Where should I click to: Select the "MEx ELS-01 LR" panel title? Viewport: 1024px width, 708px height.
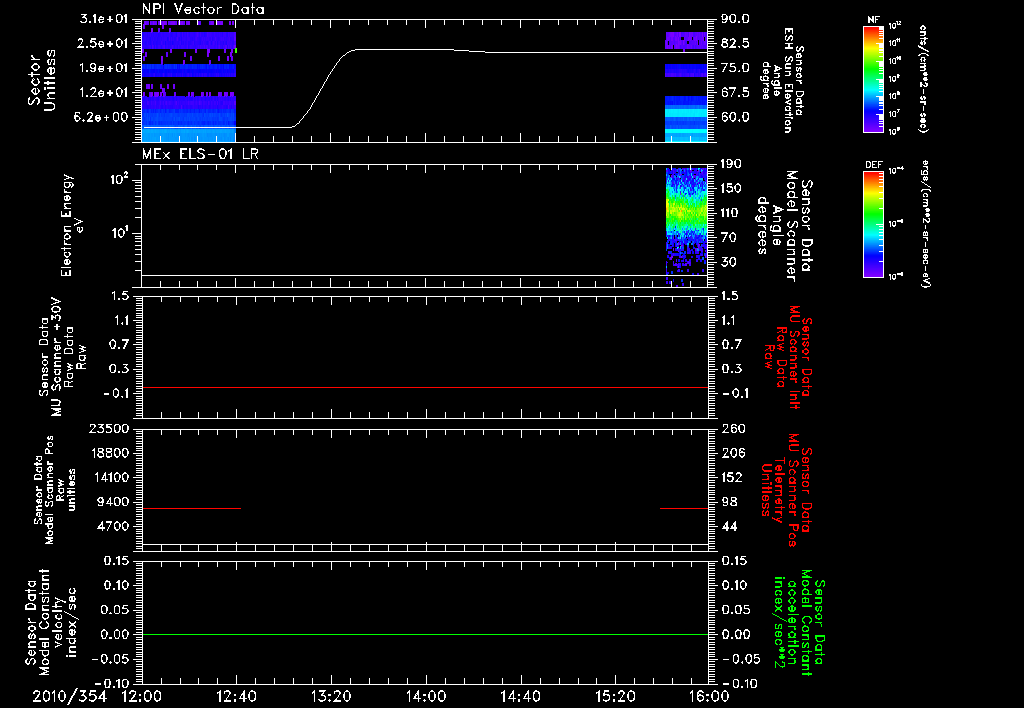(200, 153)
